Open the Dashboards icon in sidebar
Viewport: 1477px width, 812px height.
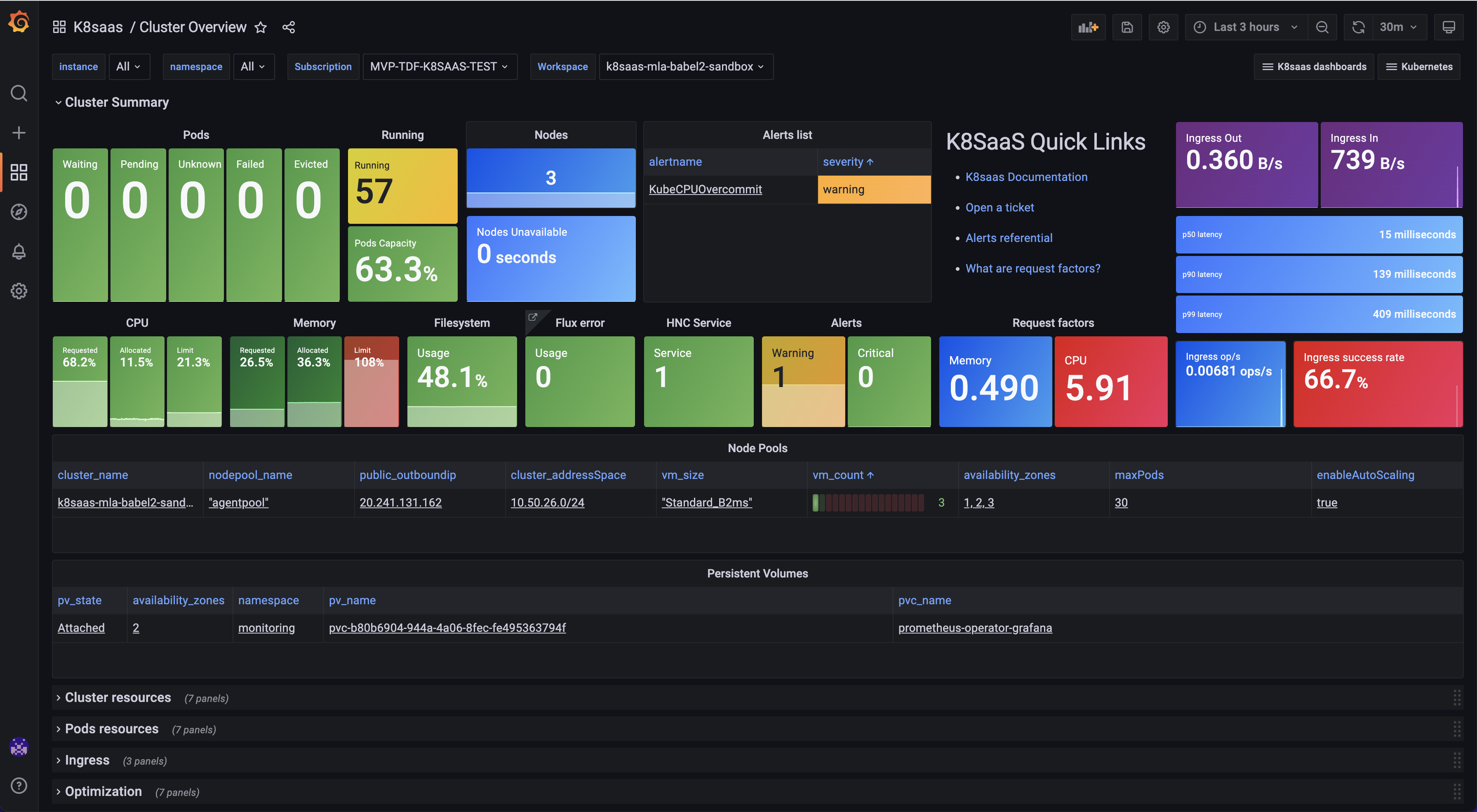tap(19, 172)
